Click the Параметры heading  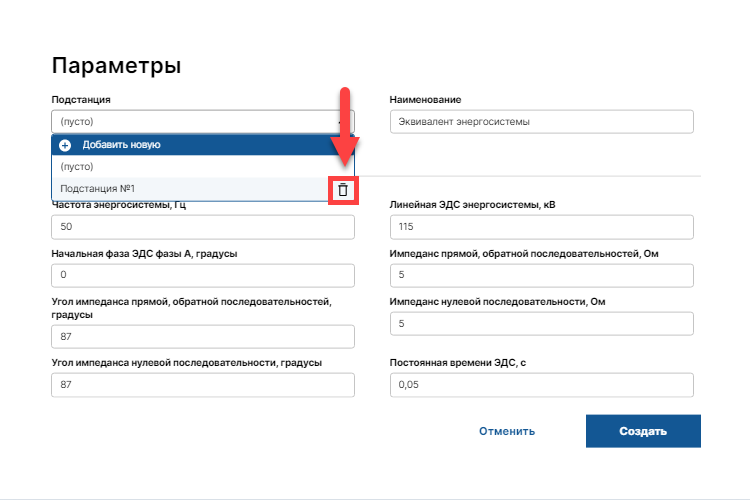tap(116, 67)
